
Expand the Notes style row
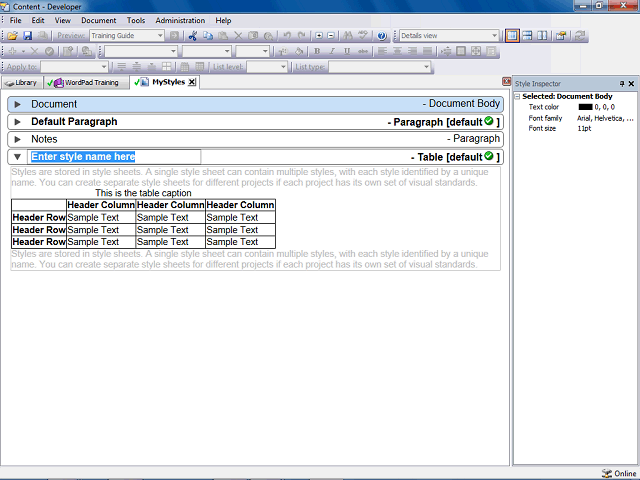[x=18, y=140]
